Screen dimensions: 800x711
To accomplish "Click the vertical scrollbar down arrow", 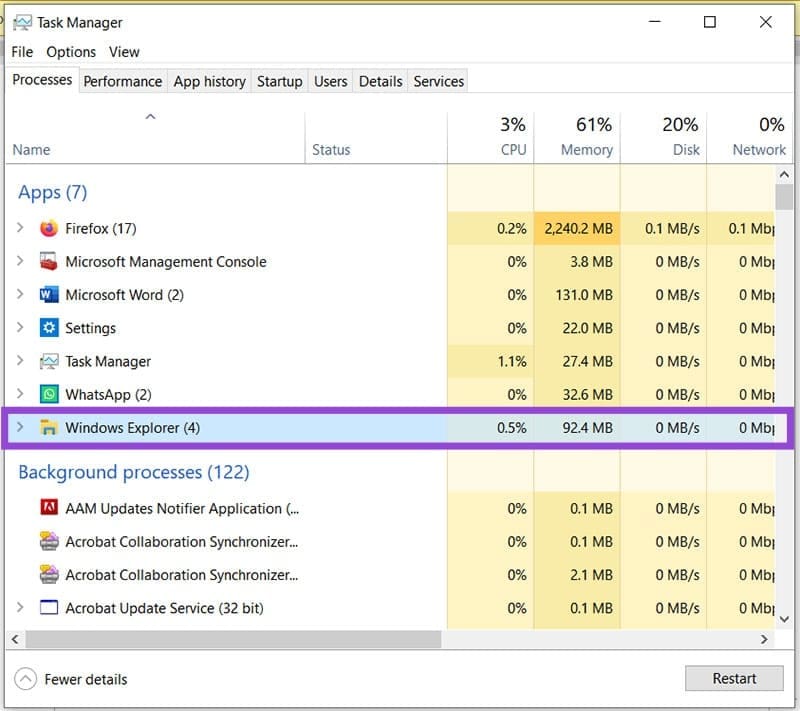I will 785,619.
